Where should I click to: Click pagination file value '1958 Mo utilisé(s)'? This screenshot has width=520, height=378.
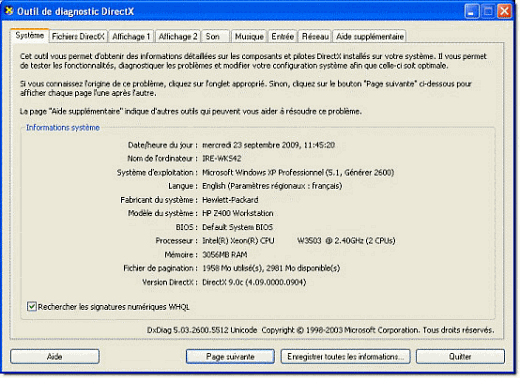coord(232,268)
